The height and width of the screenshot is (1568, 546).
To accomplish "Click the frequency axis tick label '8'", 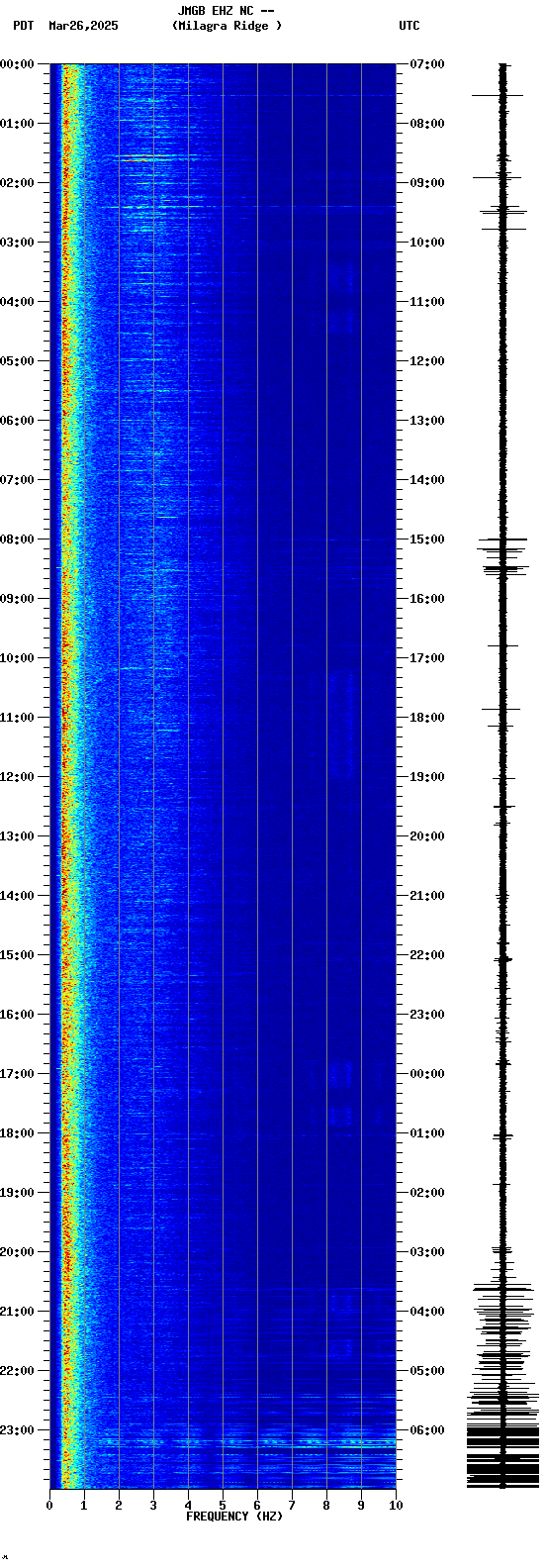I will coord(326,1506).
